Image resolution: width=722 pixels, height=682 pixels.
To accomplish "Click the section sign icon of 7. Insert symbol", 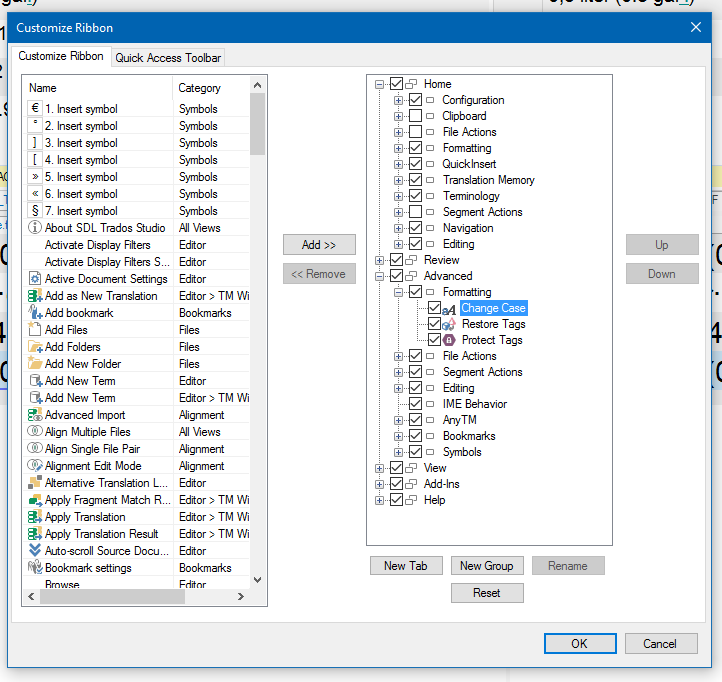I will tap(35, 210).
